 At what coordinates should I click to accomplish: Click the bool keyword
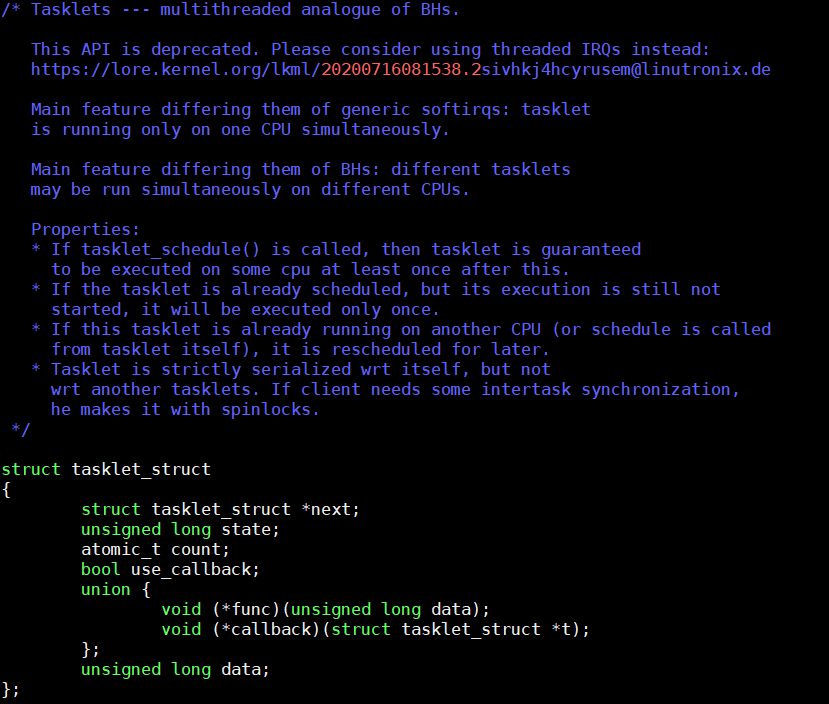pos(101,569)
